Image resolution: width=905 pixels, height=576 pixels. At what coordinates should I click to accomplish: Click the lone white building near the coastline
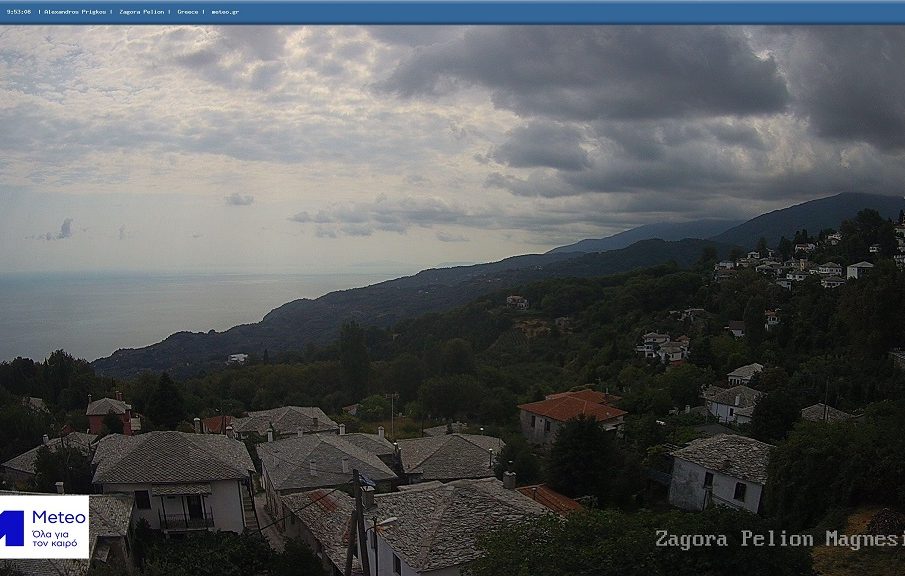tap(237, 358)
